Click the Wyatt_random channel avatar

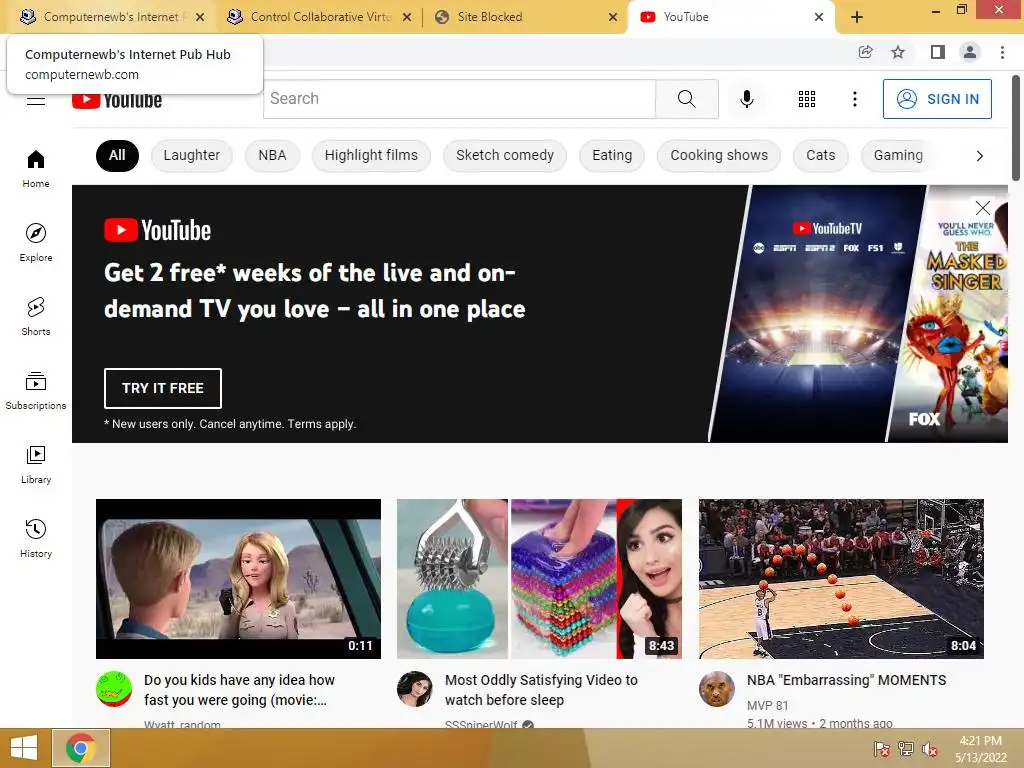tap(114, 689)
